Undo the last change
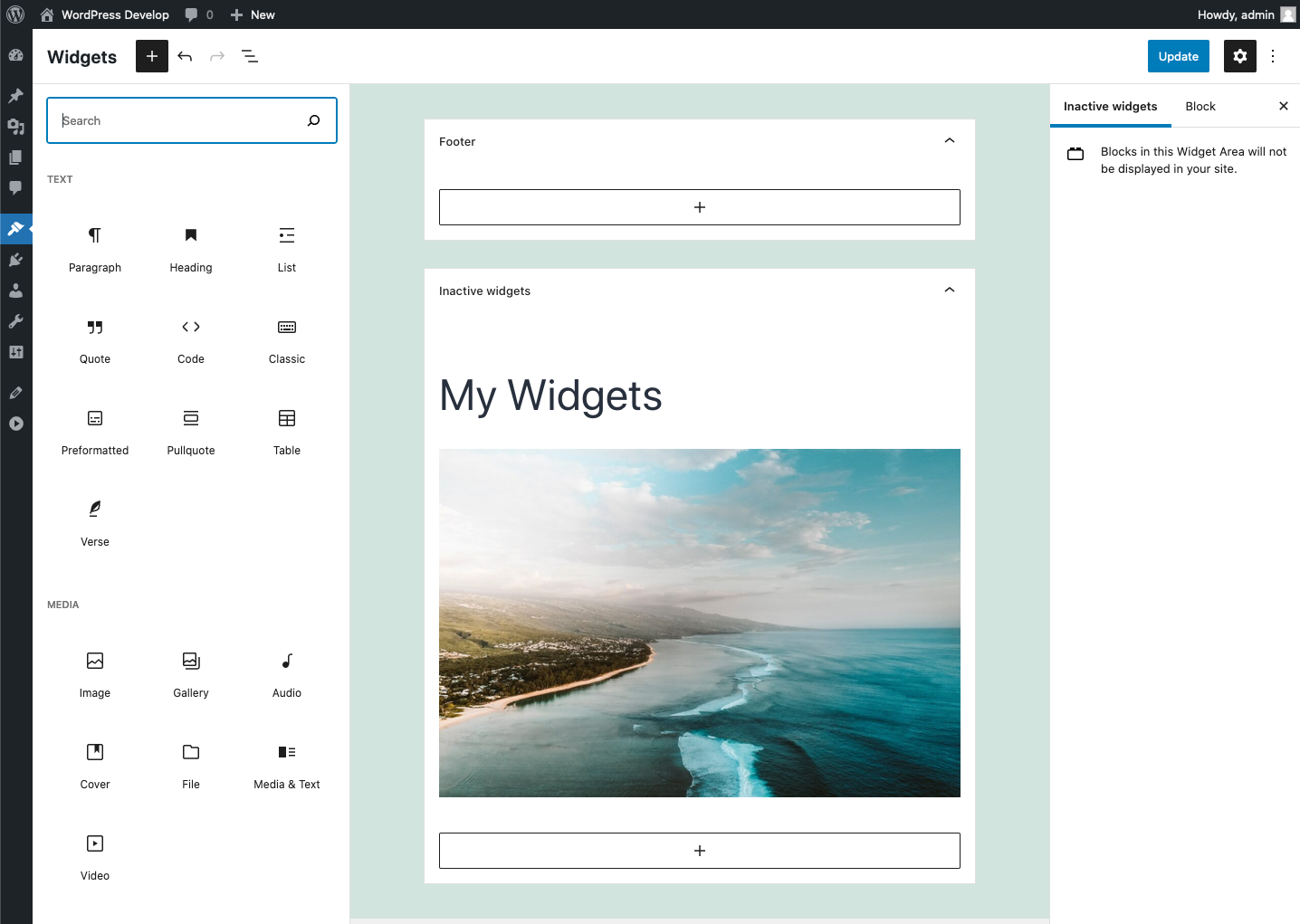The width and height of the screenshot is (1300, 924). [x=185, y=56]
